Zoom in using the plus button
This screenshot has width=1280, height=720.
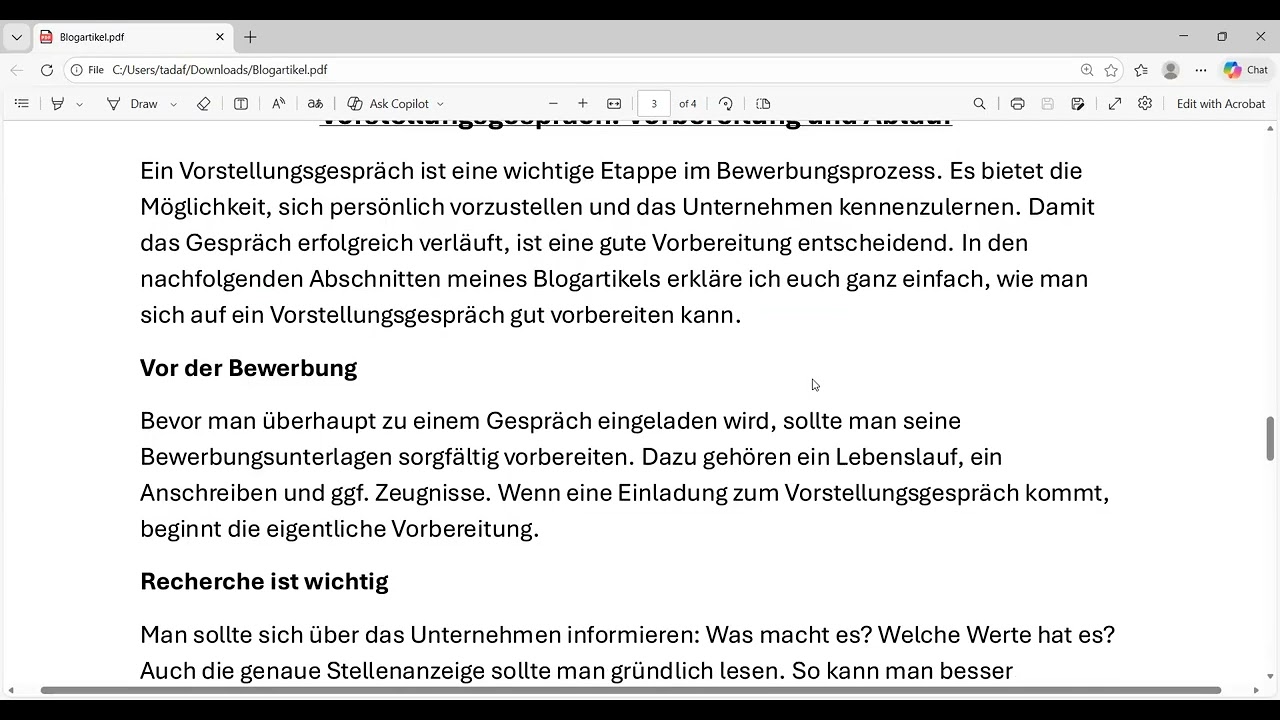point(583,104)
